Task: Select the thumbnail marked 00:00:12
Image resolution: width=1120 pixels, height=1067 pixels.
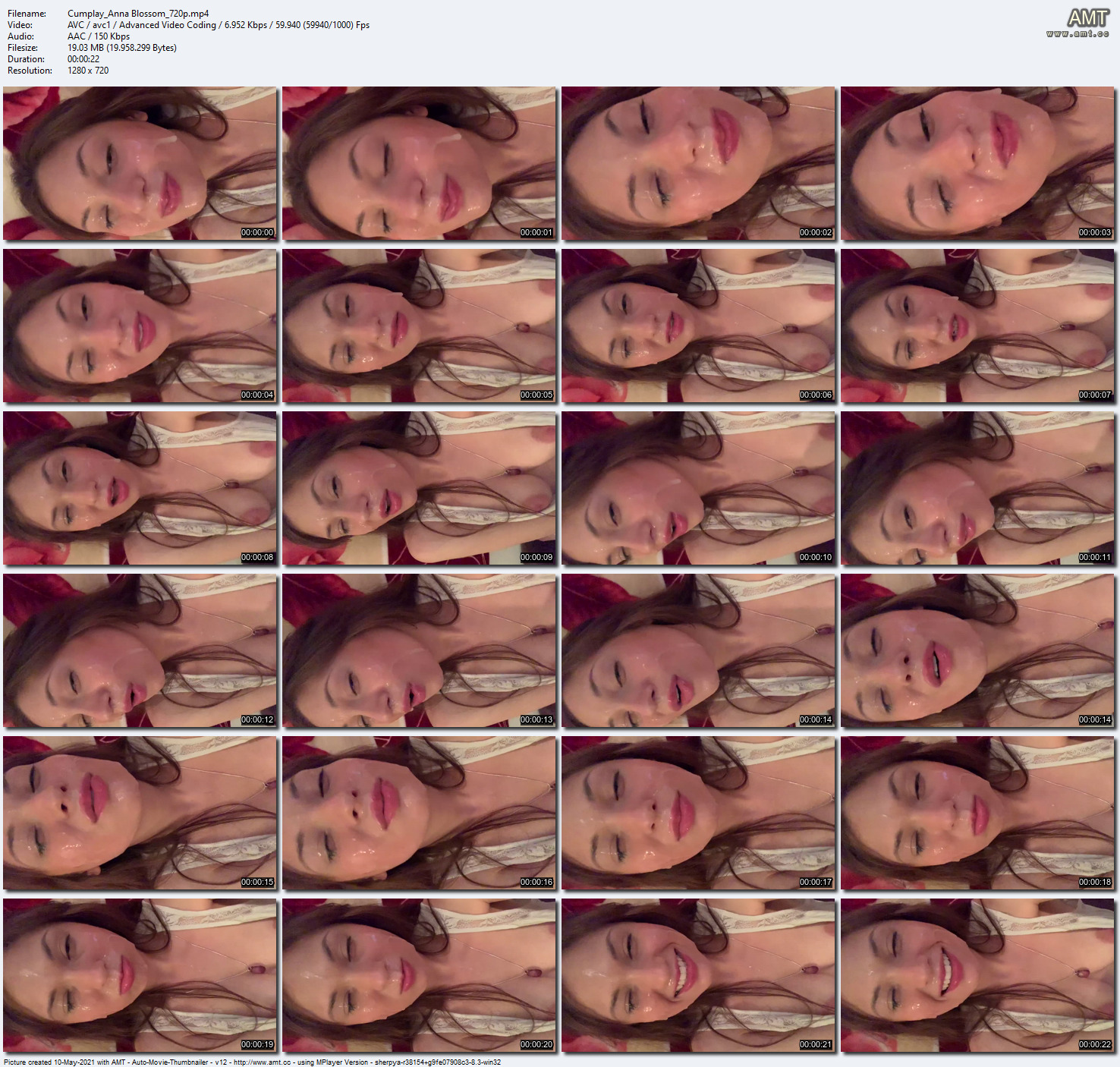Action: (x=140, y=650)
